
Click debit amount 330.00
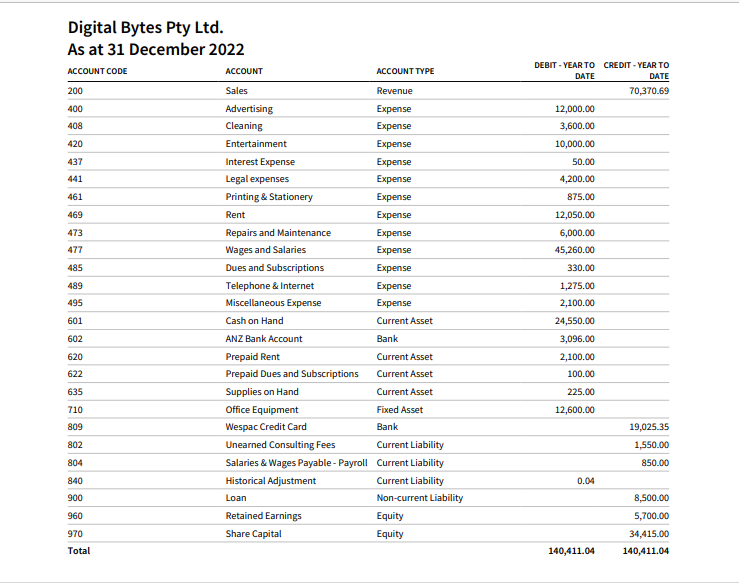tap(581, 268)
